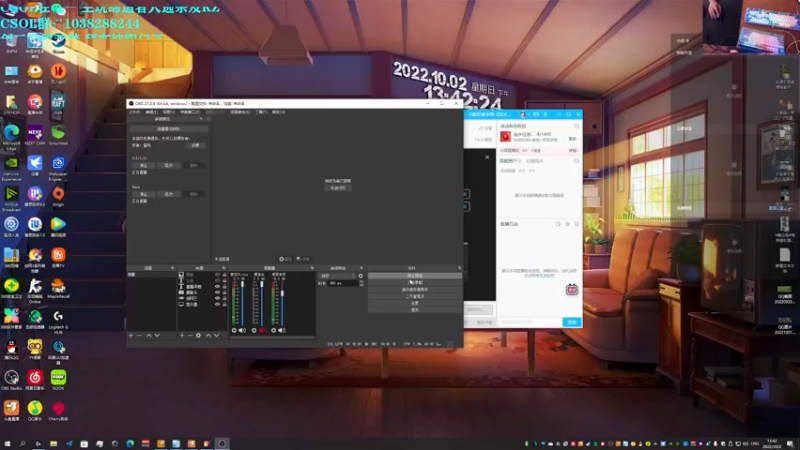
Task: Click Enable Preview button in preview area
Action: click(x=338, y=188)
